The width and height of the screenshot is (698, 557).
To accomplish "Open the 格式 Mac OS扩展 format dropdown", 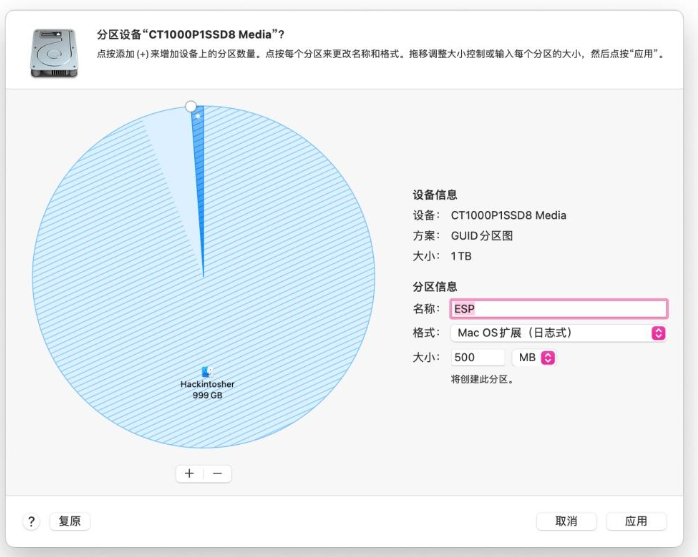I will point(559,333).
